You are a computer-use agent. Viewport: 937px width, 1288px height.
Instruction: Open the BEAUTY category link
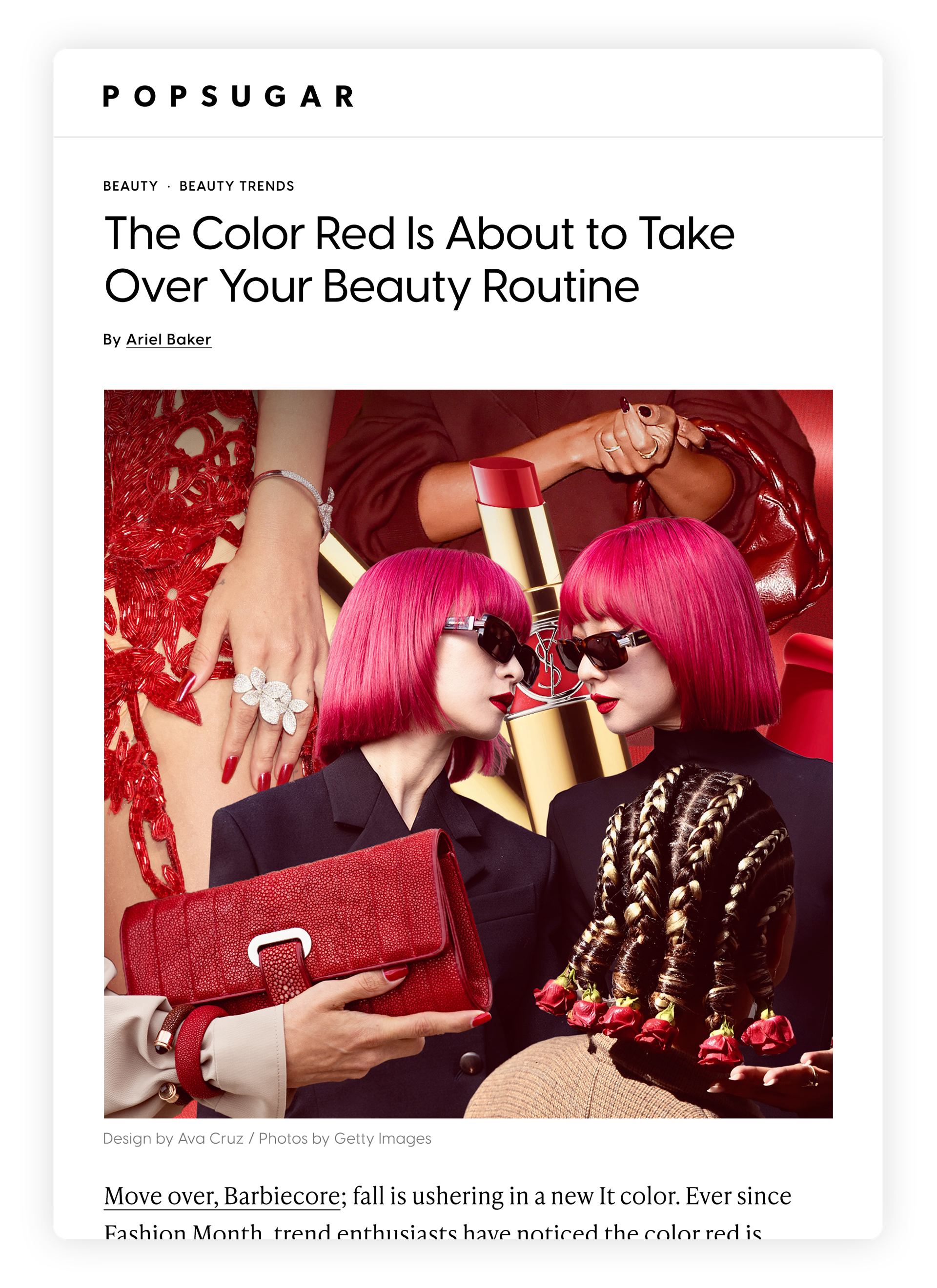131,186
